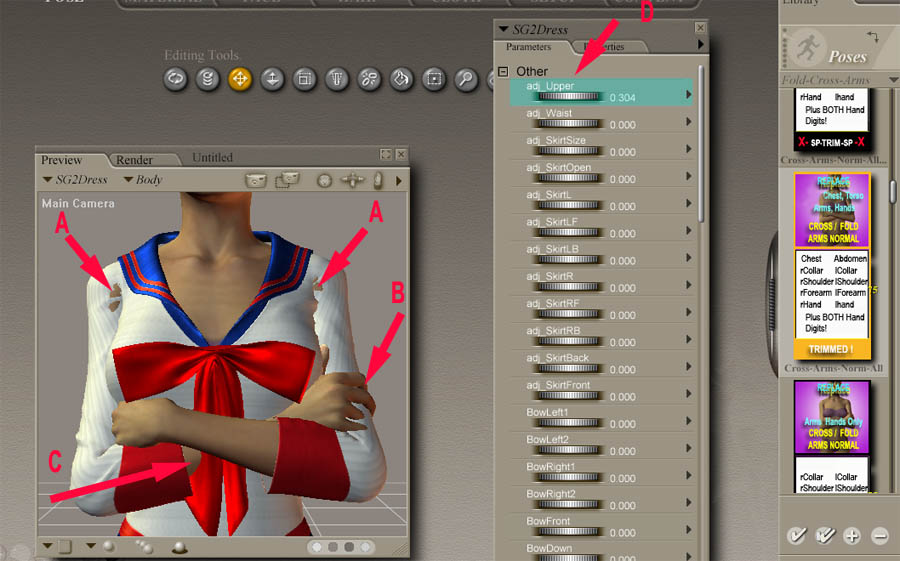Select the highlighted Translate/Pull tool
The width and height of the screenshot is (900, 561).
240,79
